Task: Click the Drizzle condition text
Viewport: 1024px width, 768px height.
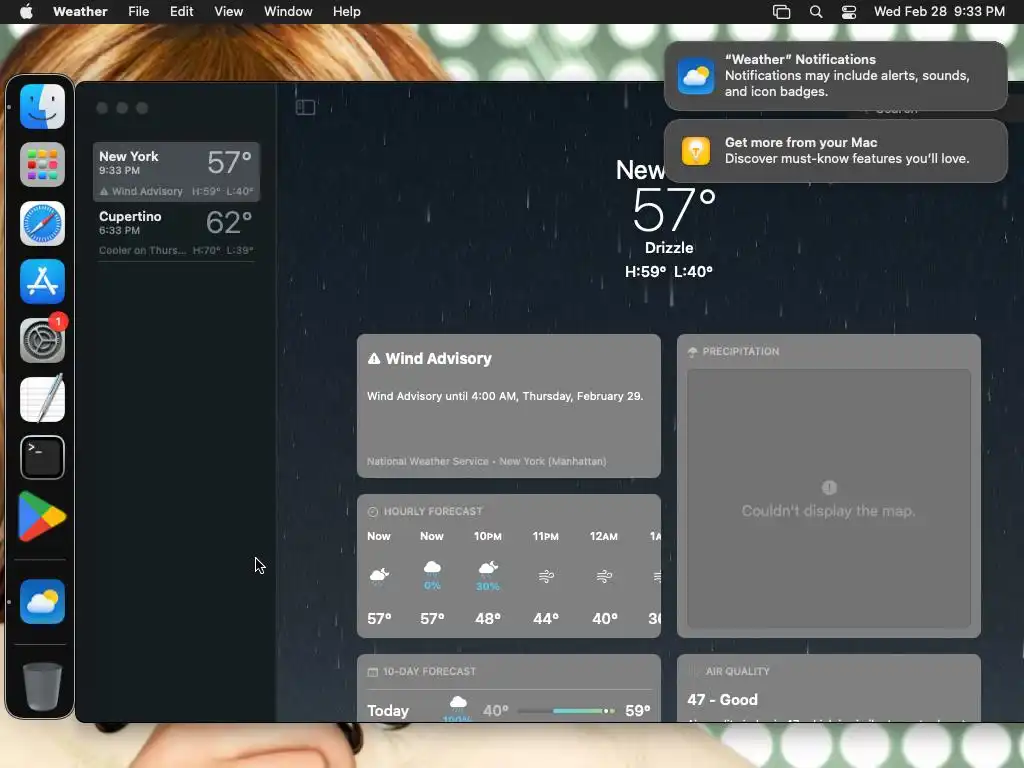Action: point(669,248)
